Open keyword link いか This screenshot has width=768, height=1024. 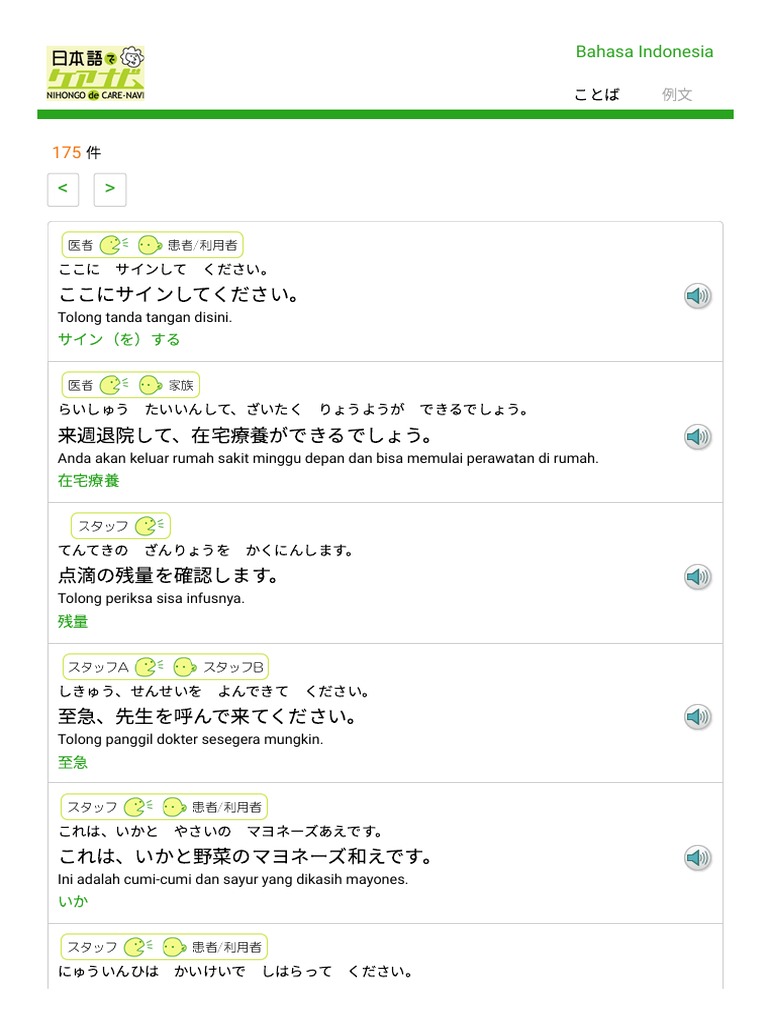click(x=73, y=901)
